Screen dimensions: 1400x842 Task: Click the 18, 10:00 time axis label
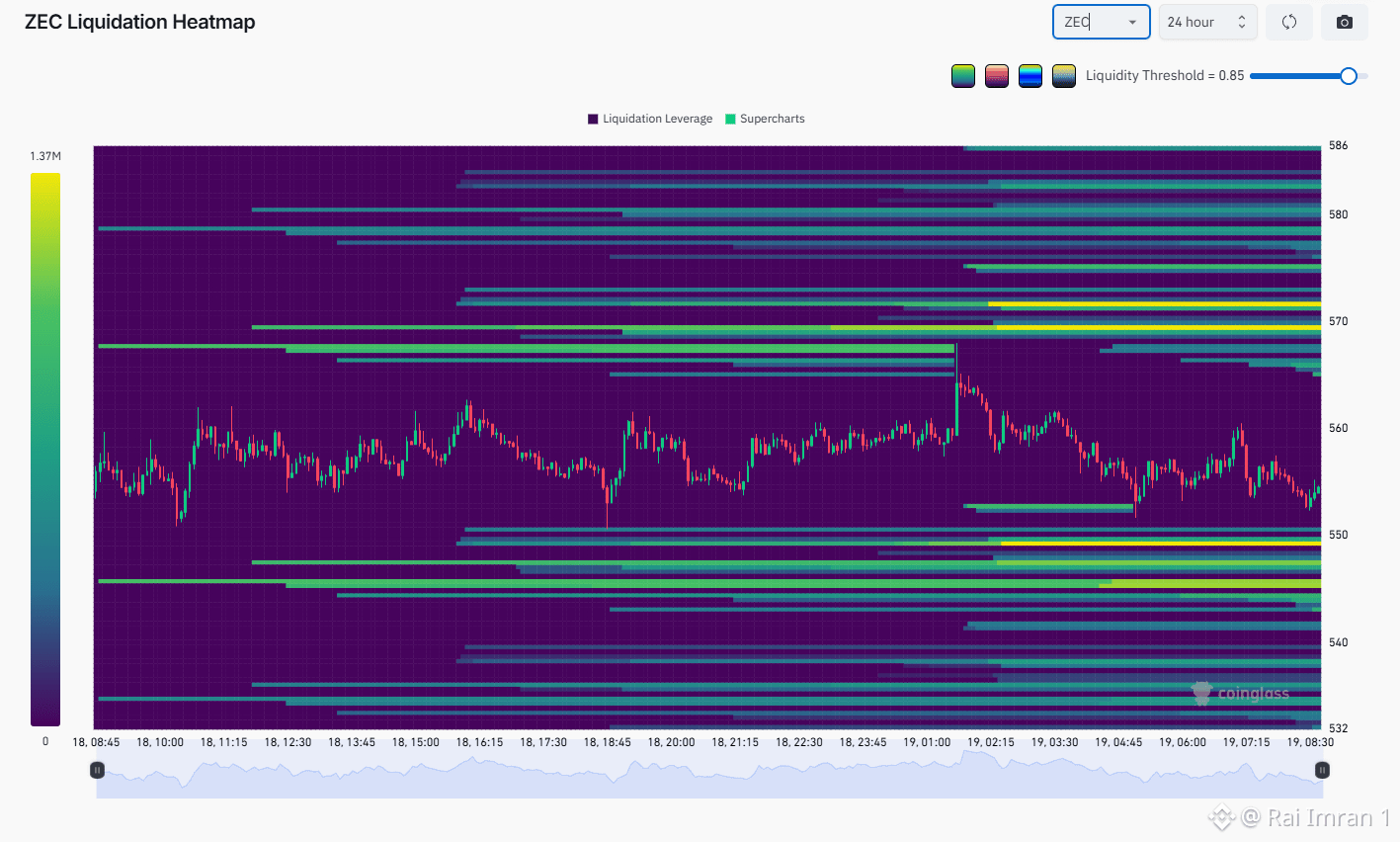pos(160,742)
